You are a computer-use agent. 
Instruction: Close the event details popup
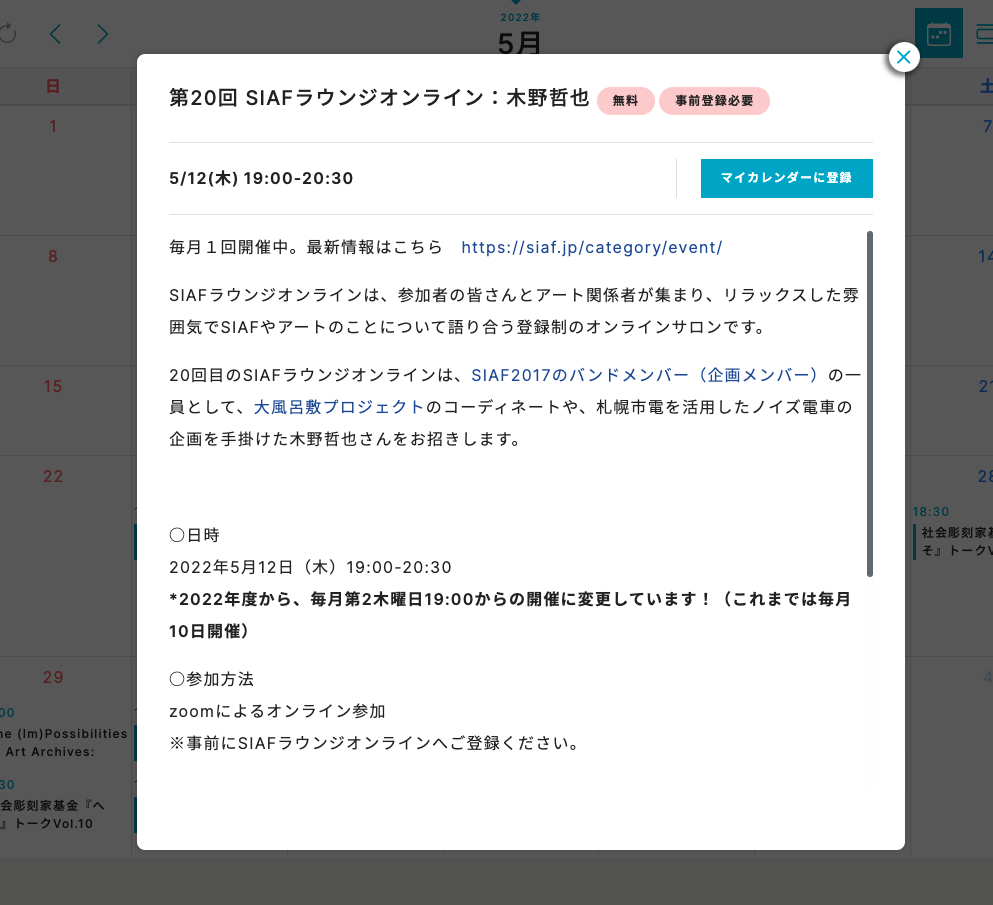click(903, 58)
